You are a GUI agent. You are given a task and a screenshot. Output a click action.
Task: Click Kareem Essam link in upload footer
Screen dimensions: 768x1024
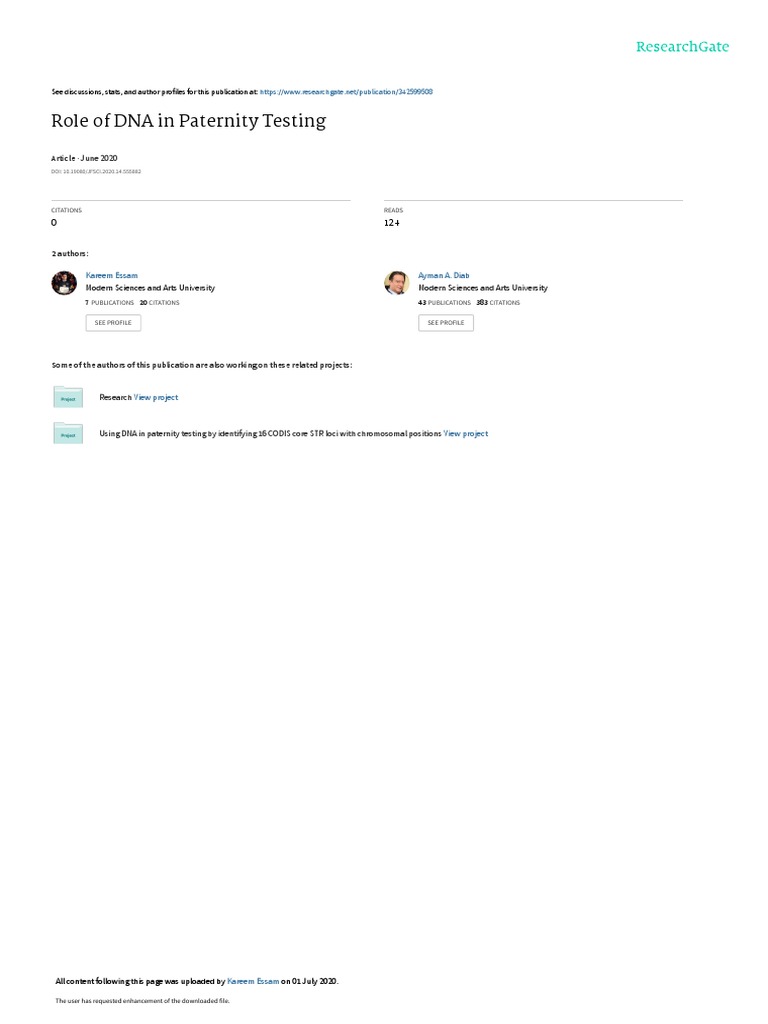(253, 981)
